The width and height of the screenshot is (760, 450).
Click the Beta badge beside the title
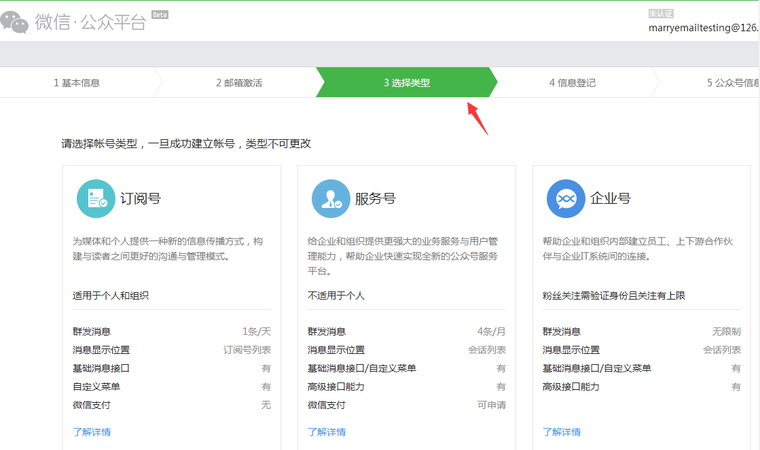160,15
